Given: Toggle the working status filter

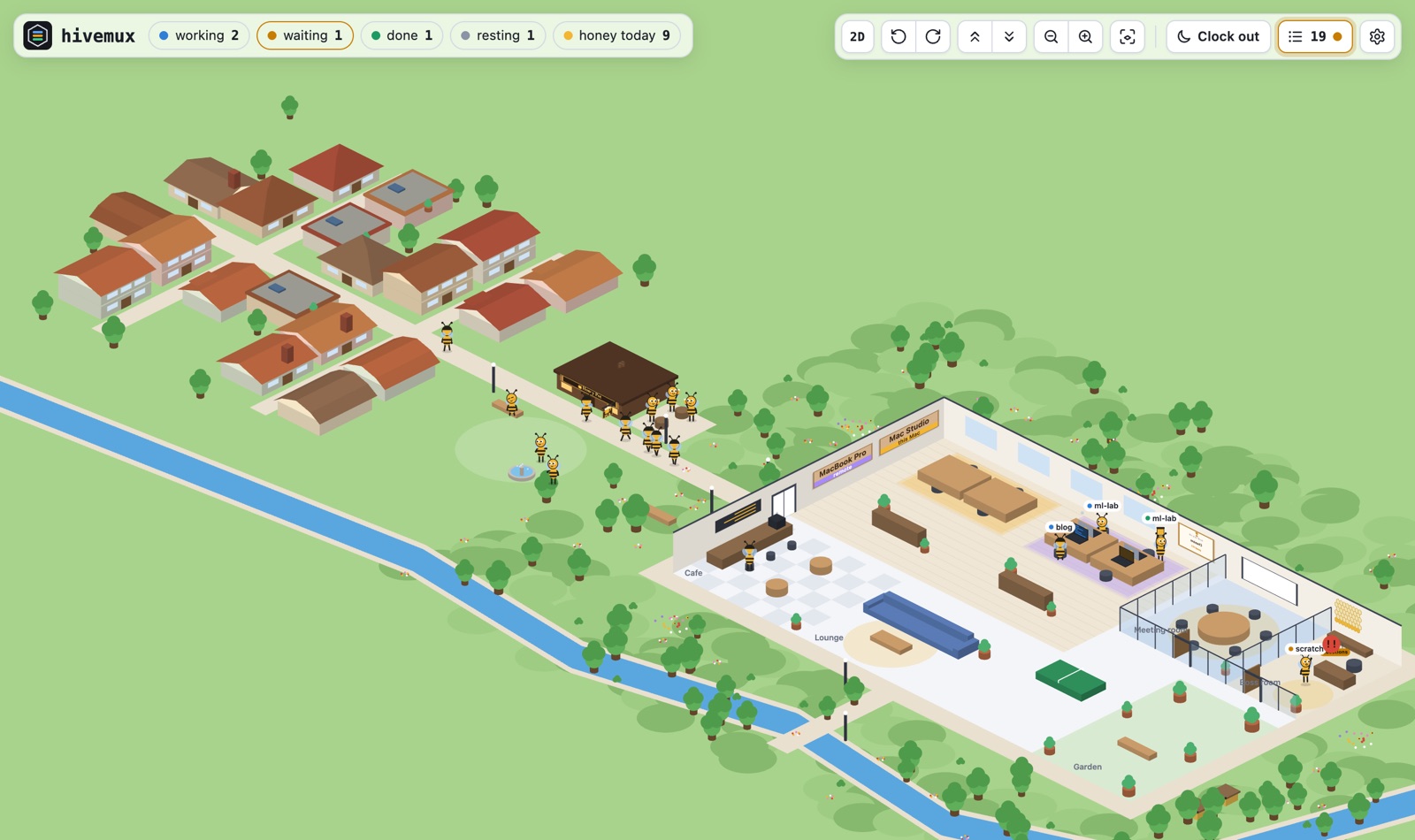Looking at the screenshot, I should pos(199,35).
